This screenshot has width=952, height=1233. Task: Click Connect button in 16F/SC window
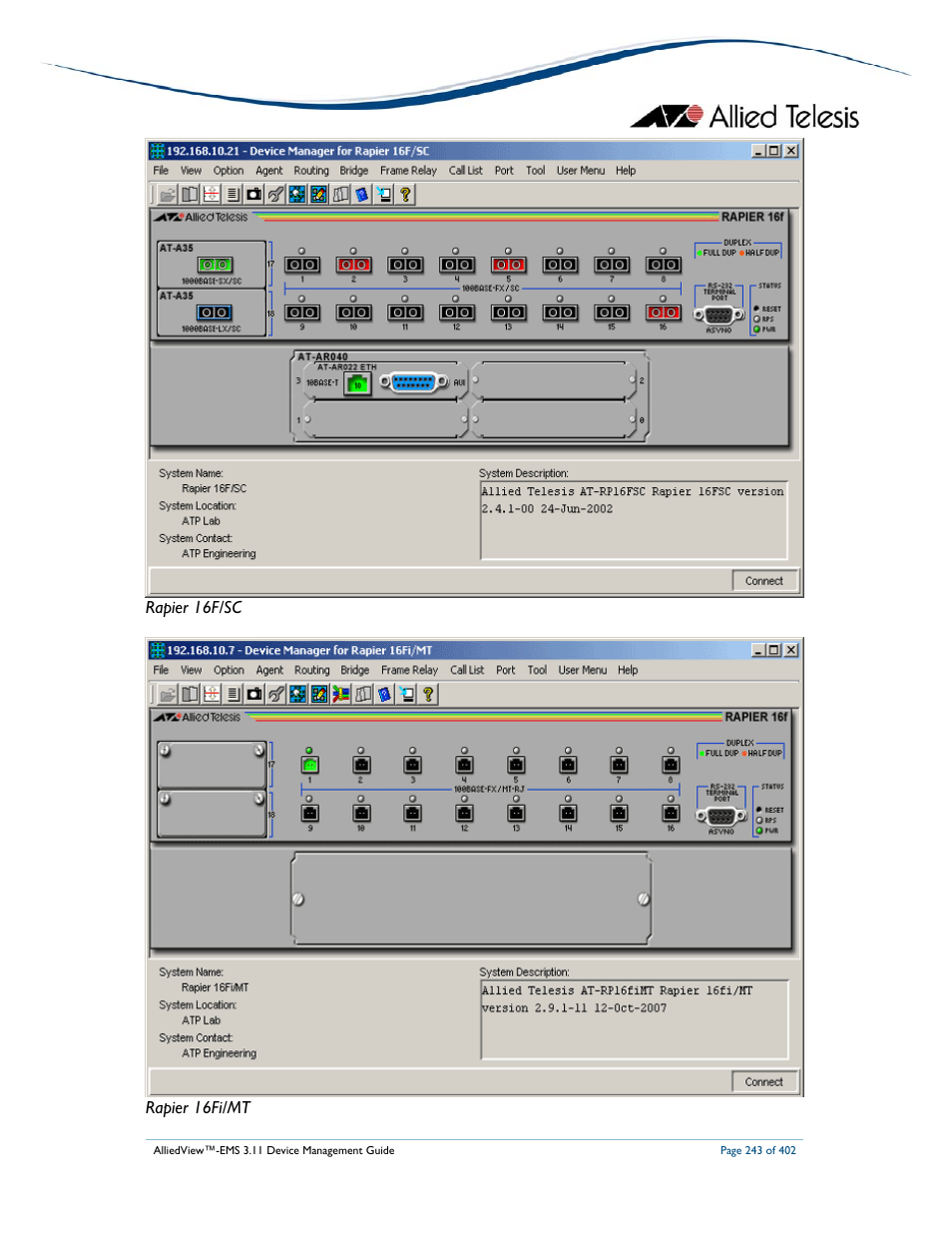click(x=764, y=581)
